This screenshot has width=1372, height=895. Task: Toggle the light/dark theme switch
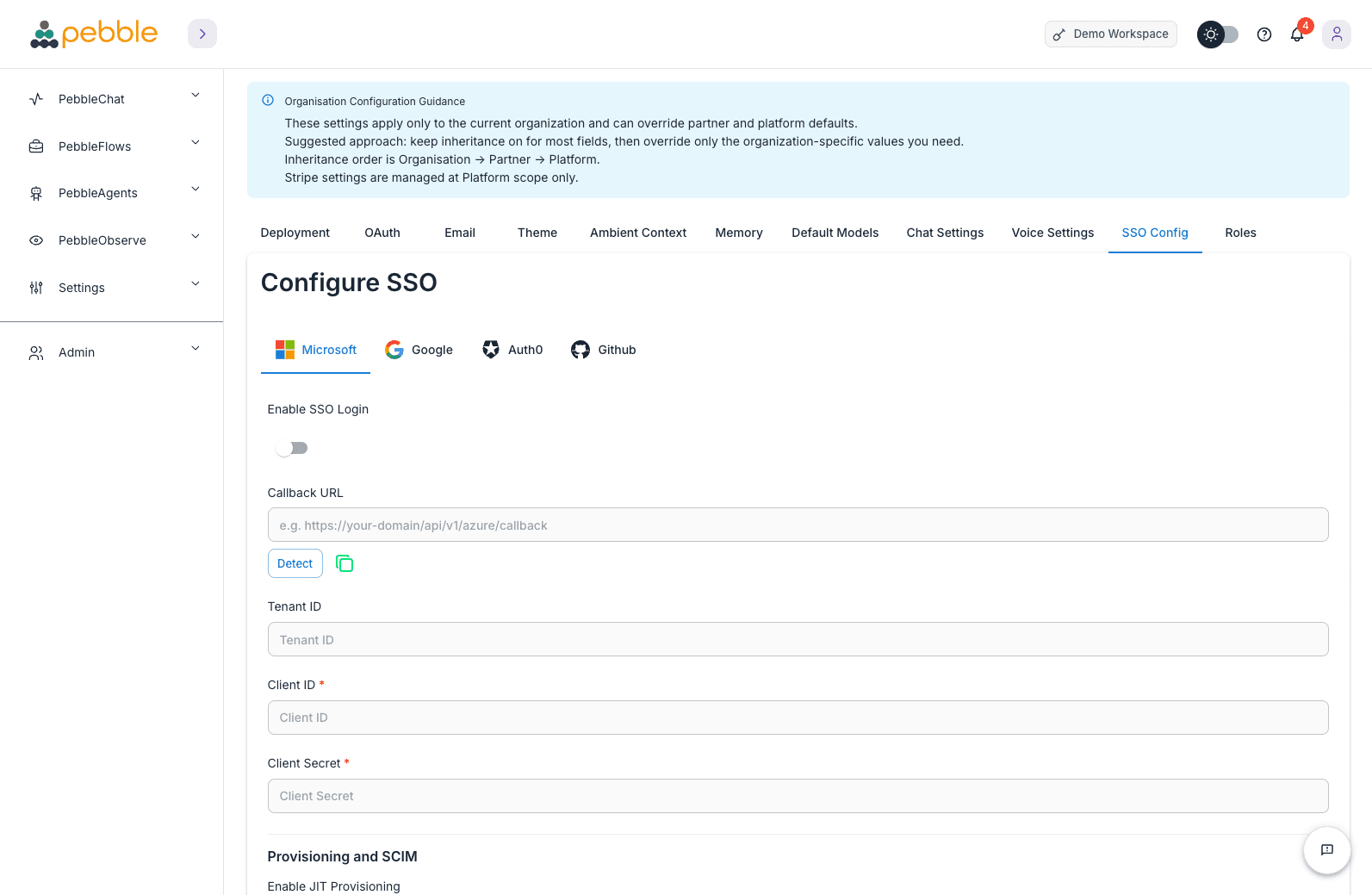1218,34
